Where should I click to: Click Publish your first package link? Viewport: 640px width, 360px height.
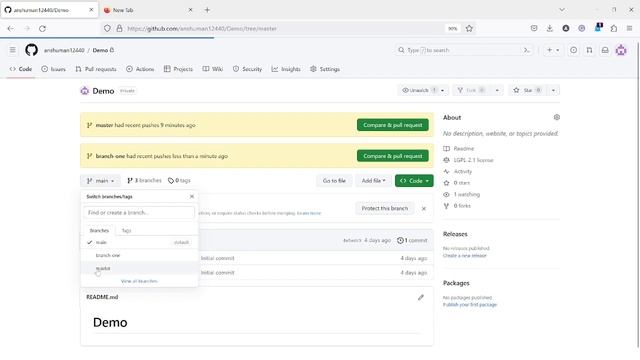tap(470, 305)
